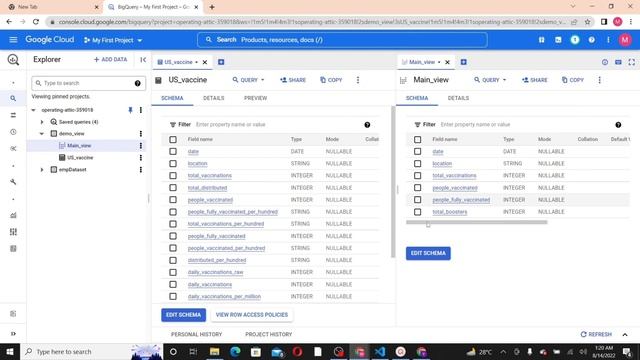Collapse the operating-attic-359018 project node
This screenshot has width=640, height=360.
[33, 110]
